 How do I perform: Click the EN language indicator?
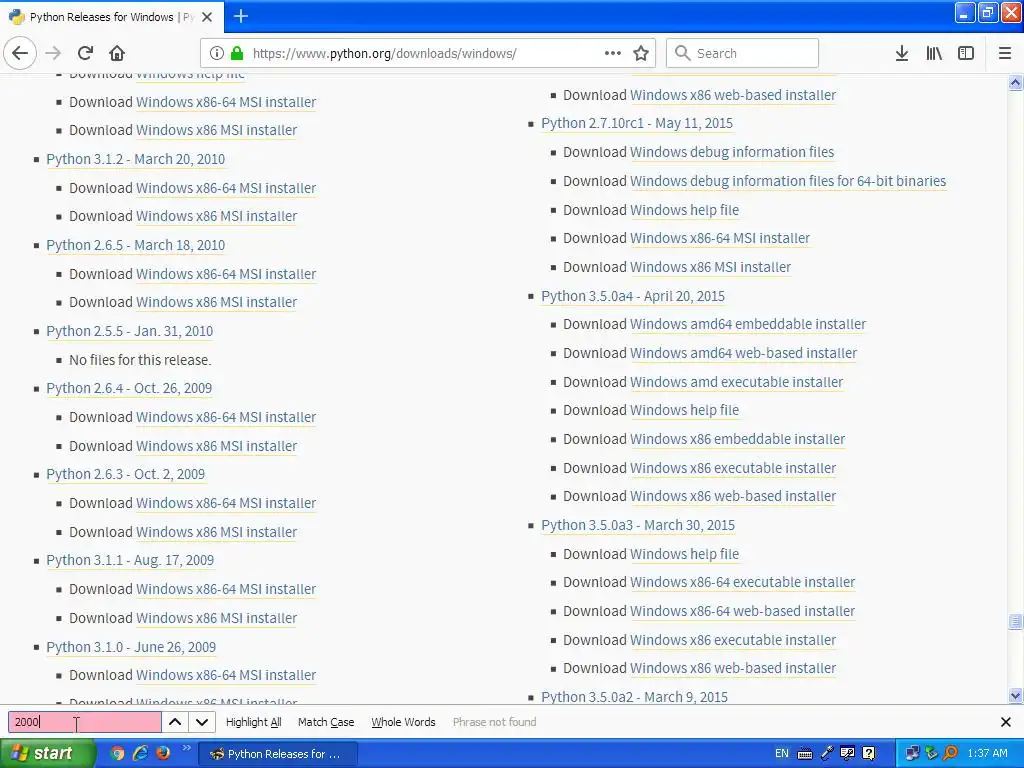pos(781,754)
